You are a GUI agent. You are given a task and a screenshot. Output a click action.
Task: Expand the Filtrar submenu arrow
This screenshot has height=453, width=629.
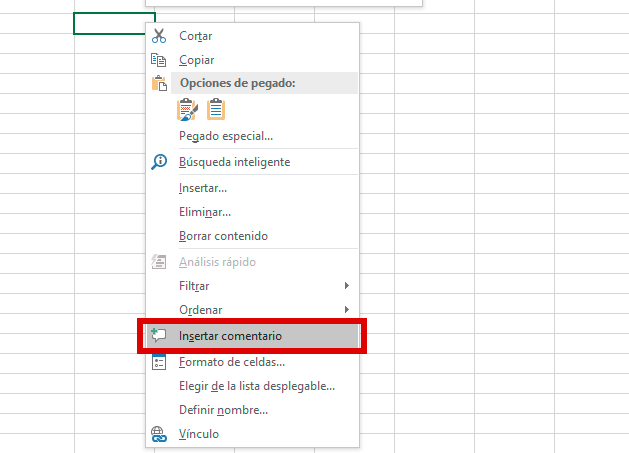coord(347,286)
